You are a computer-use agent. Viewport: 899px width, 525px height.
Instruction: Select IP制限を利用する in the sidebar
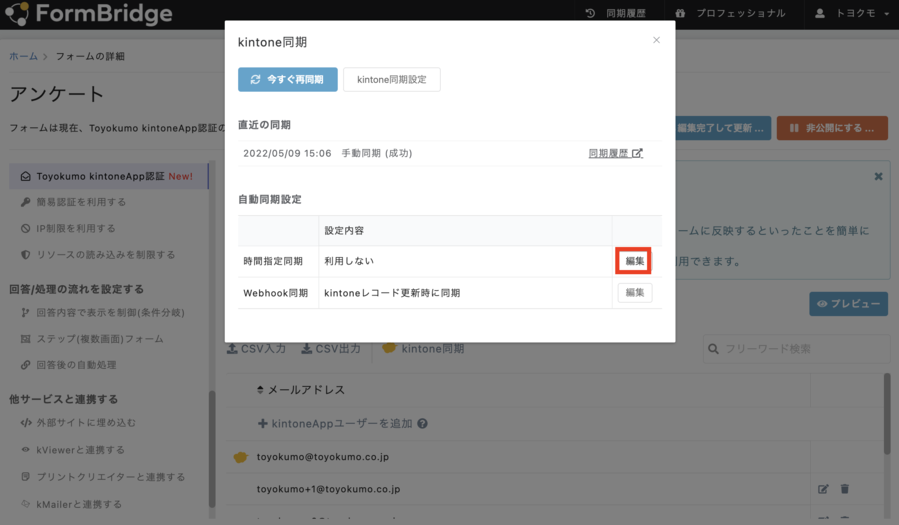(x=68, y=229)
